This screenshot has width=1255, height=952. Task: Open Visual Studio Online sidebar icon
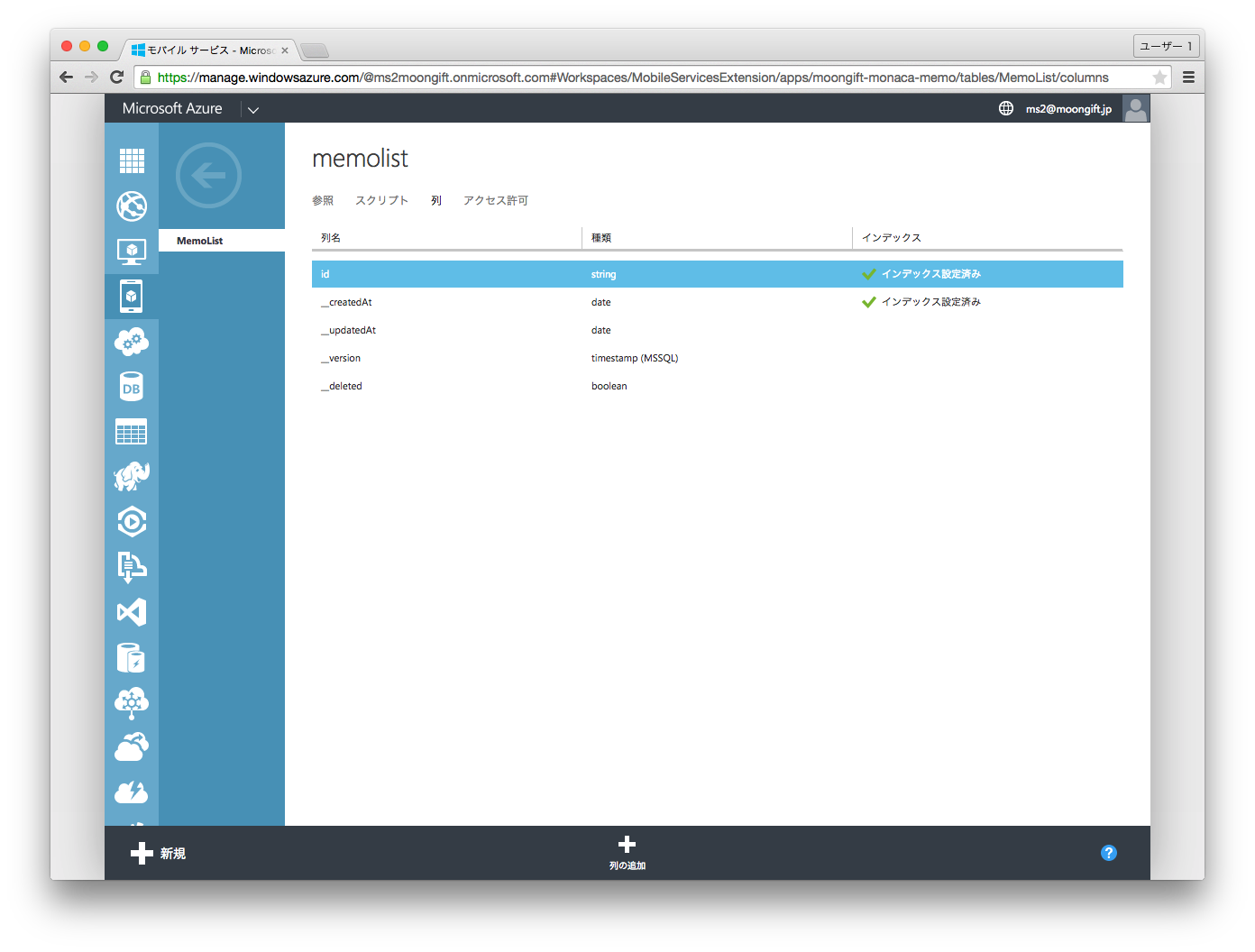tap(132, 612)
